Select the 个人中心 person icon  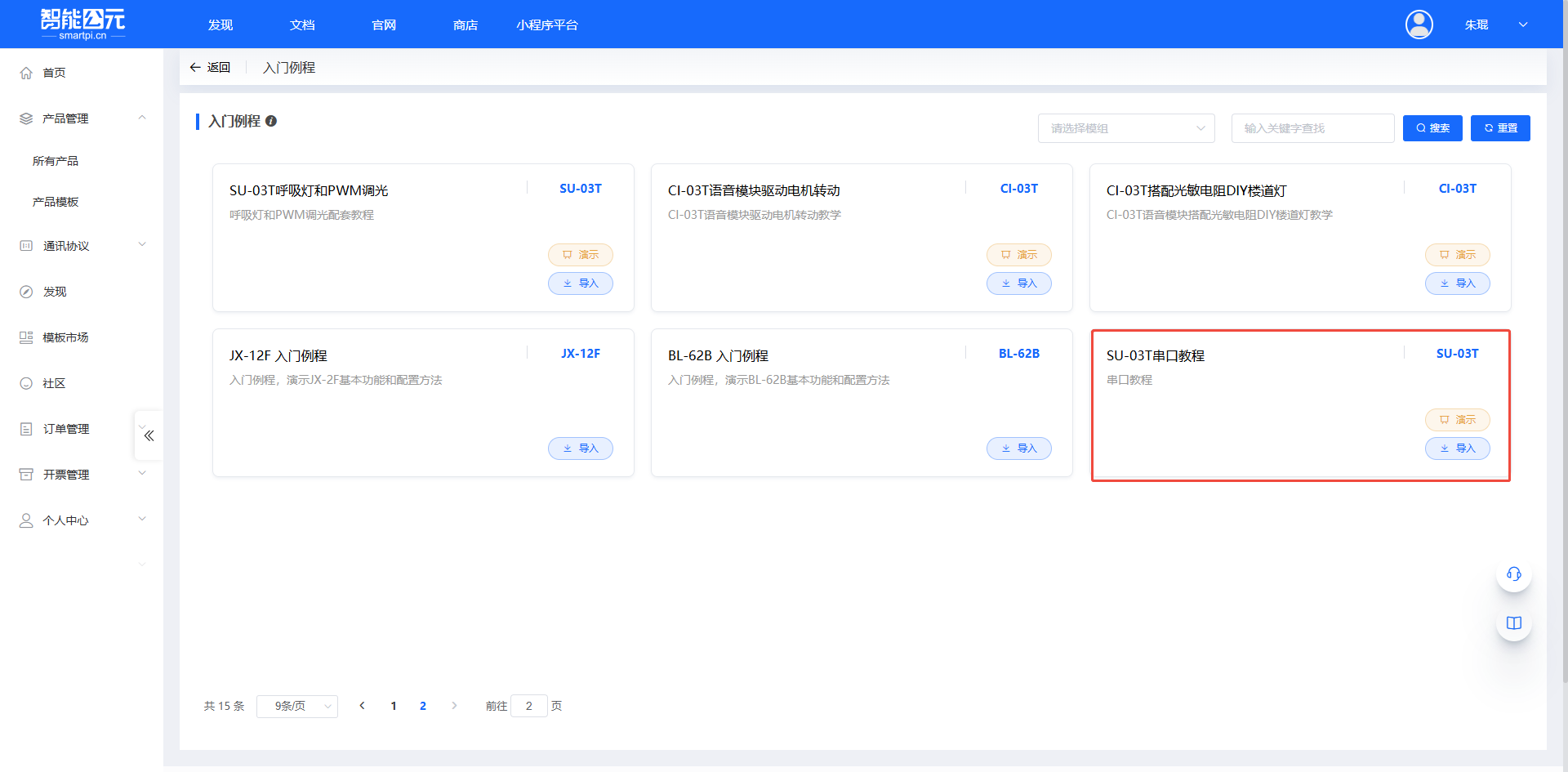(25, 520)
